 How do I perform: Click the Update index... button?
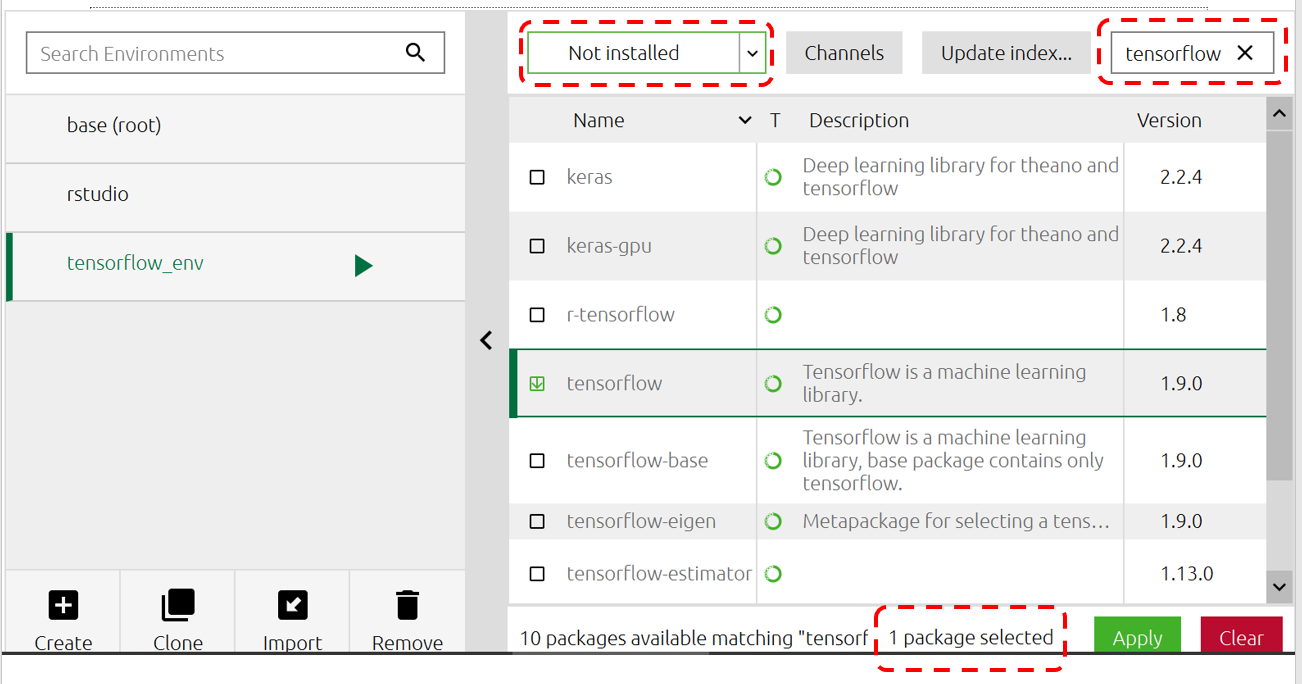pos(1006,53)
